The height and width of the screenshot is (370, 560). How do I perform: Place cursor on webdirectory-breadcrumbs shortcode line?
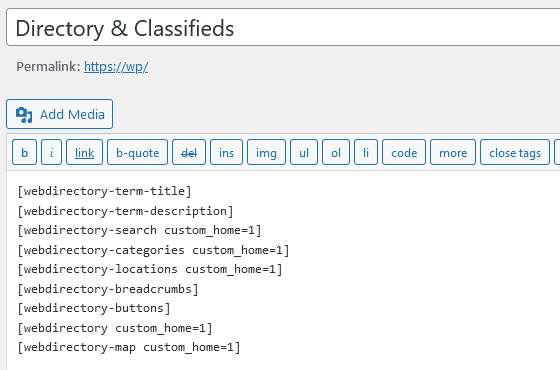(108, 289)
